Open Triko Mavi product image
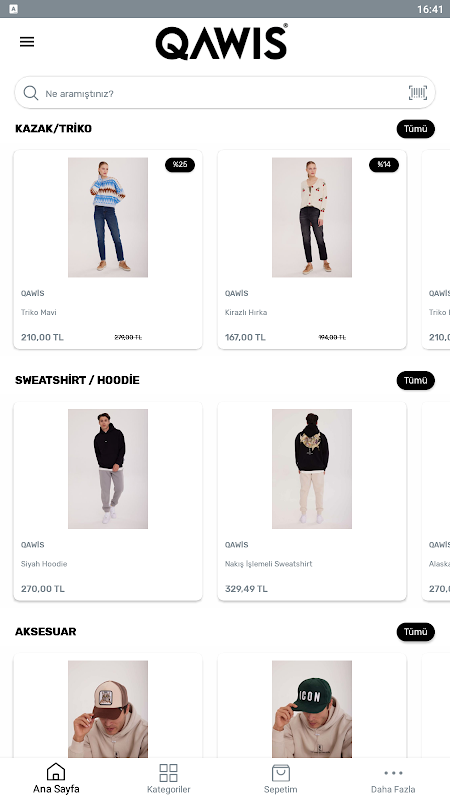450x800 pixels. tap(108, 217)
